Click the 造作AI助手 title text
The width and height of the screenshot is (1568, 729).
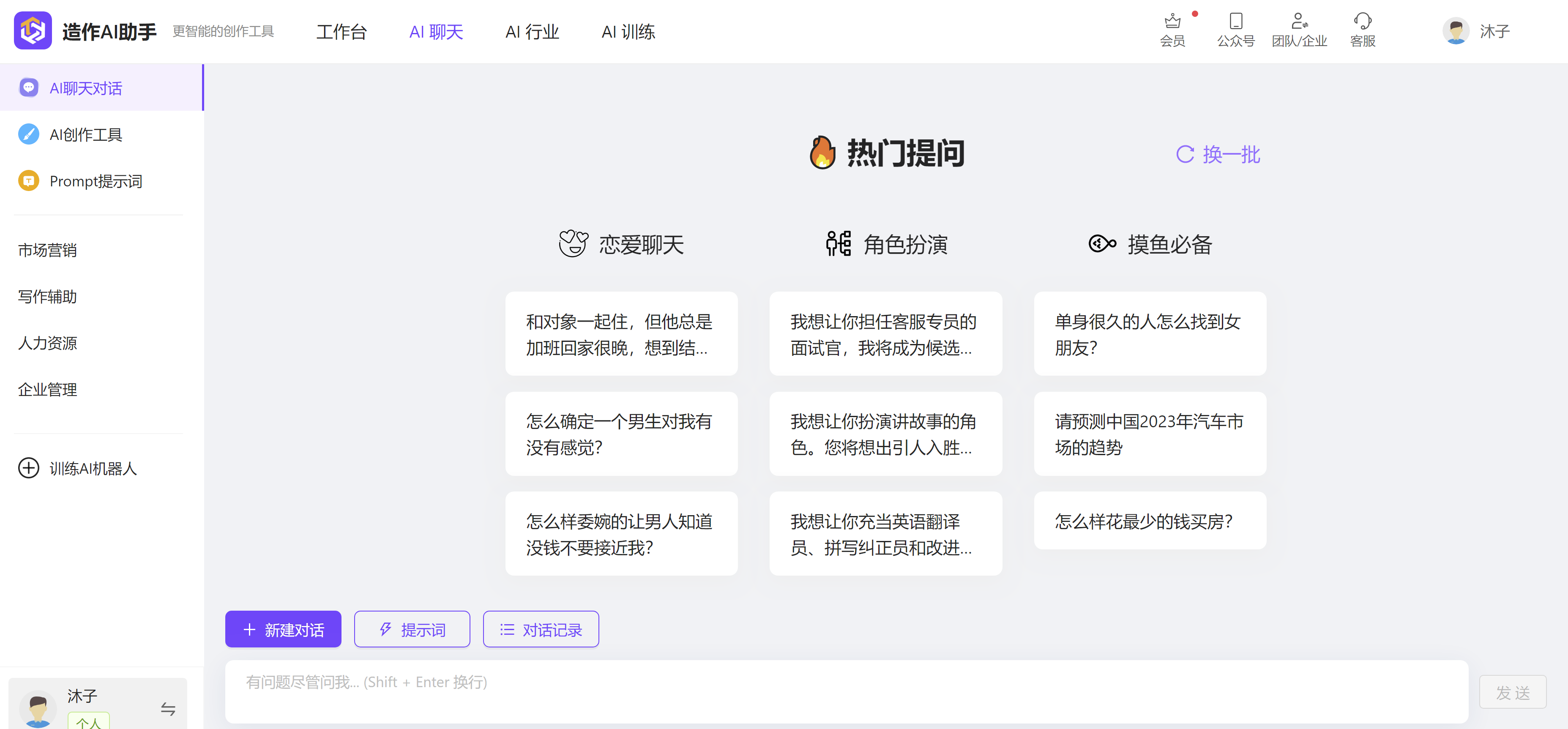coord(109,32)
